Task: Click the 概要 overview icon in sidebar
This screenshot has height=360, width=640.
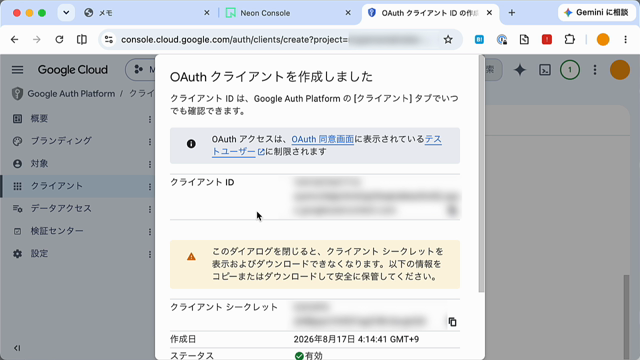Action: pos(17,118)
